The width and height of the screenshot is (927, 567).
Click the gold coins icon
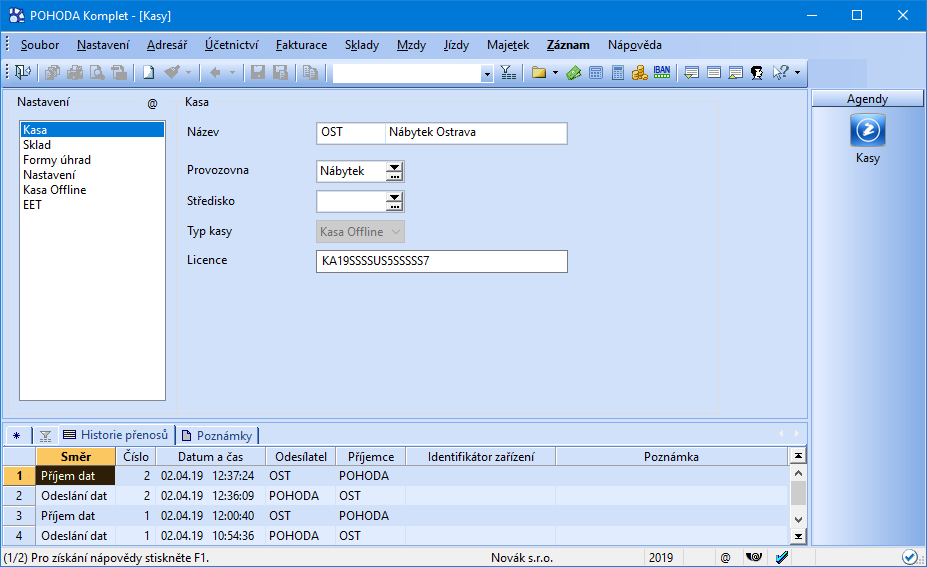point(640,73)
